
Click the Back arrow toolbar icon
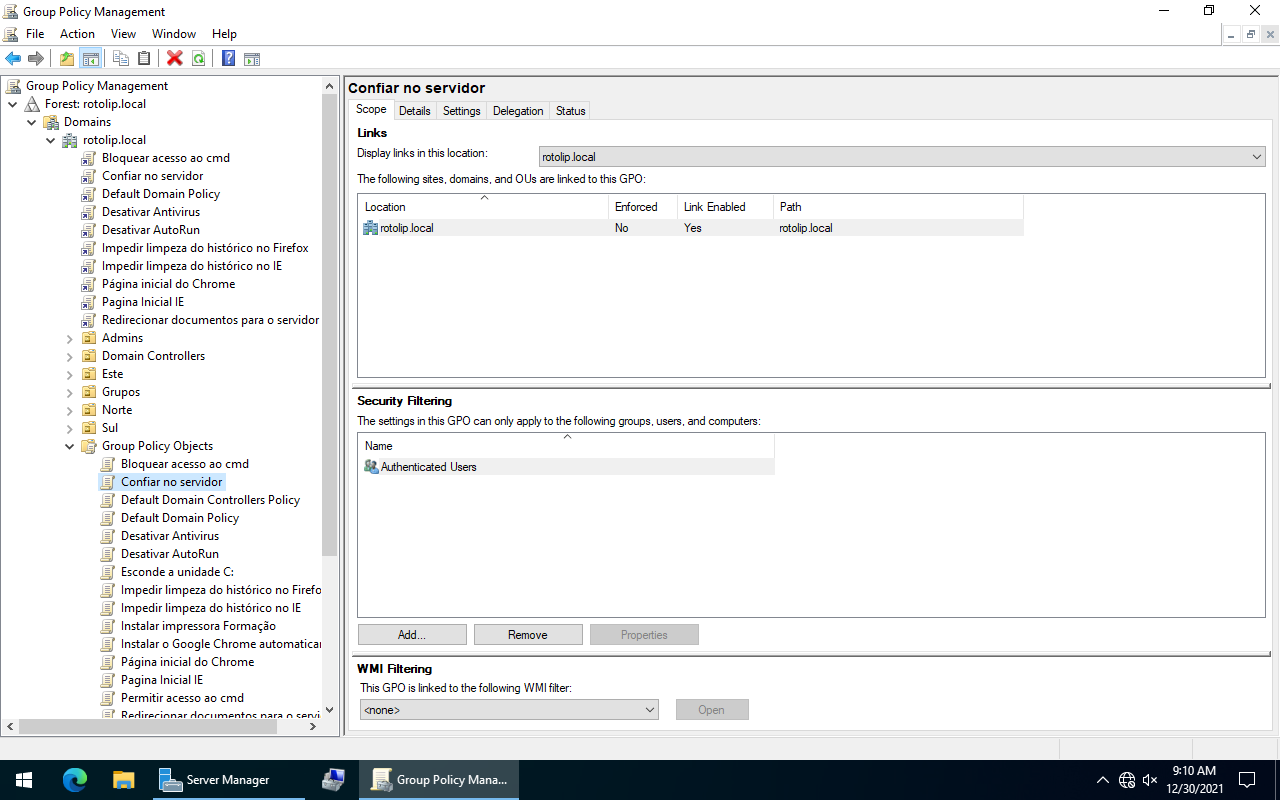coord(13,59)
